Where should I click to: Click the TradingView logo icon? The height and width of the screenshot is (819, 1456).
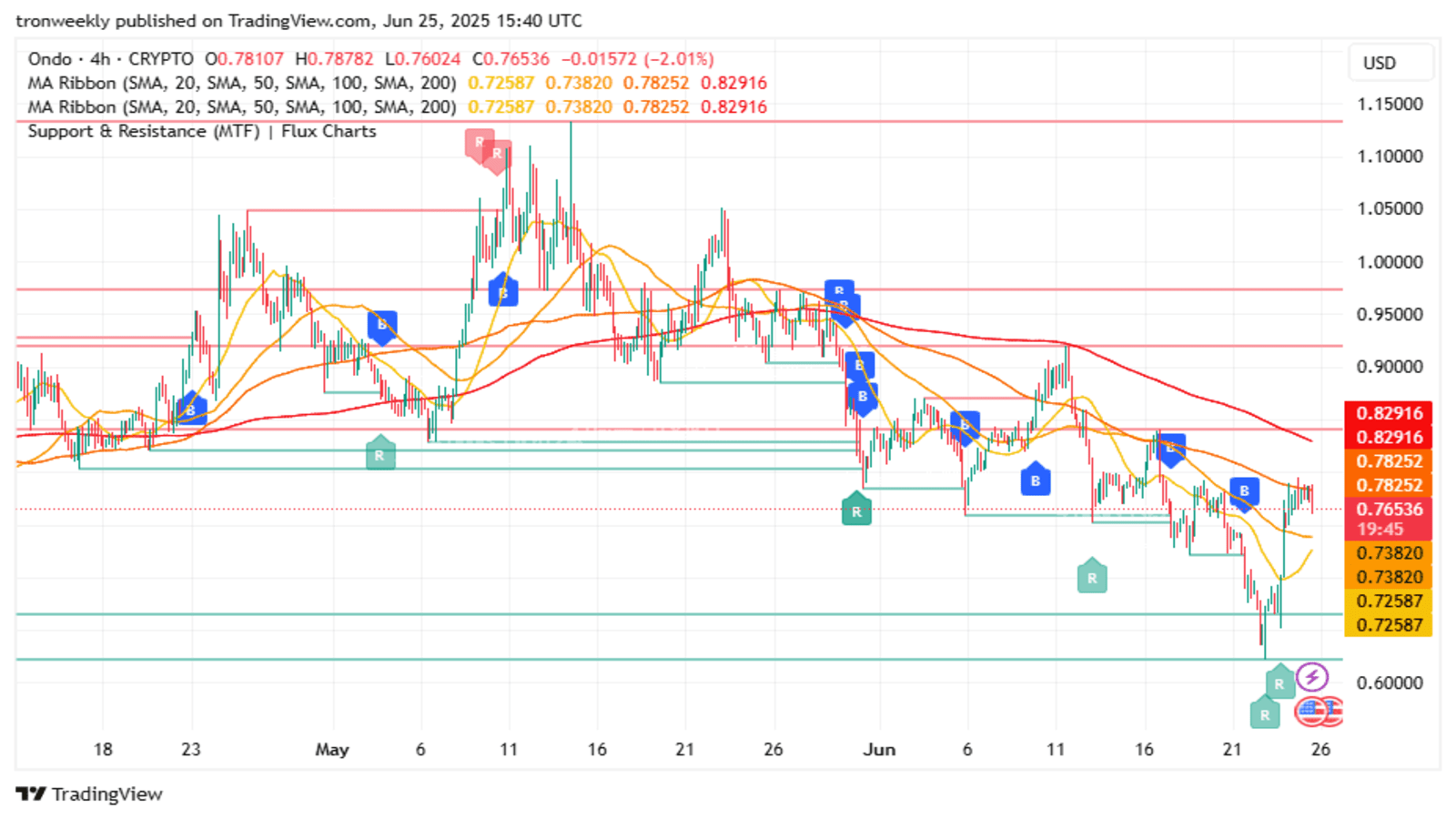31,794
